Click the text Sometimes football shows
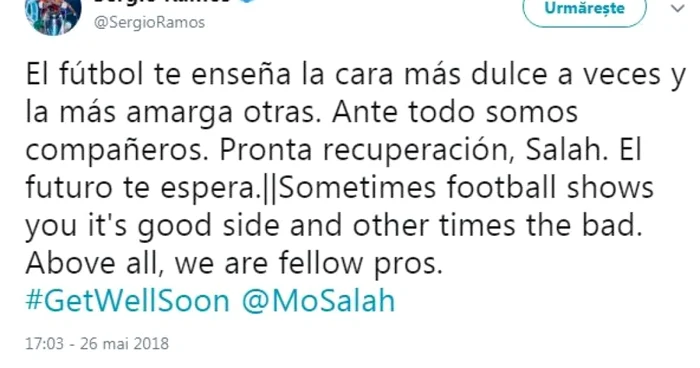The height and width of the screenshot is (368, 700). 466,188
